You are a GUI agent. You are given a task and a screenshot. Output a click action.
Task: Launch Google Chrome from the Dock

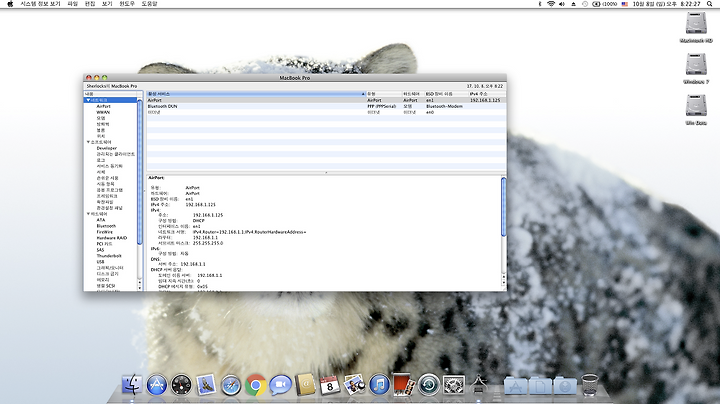(x=256, y=384)
